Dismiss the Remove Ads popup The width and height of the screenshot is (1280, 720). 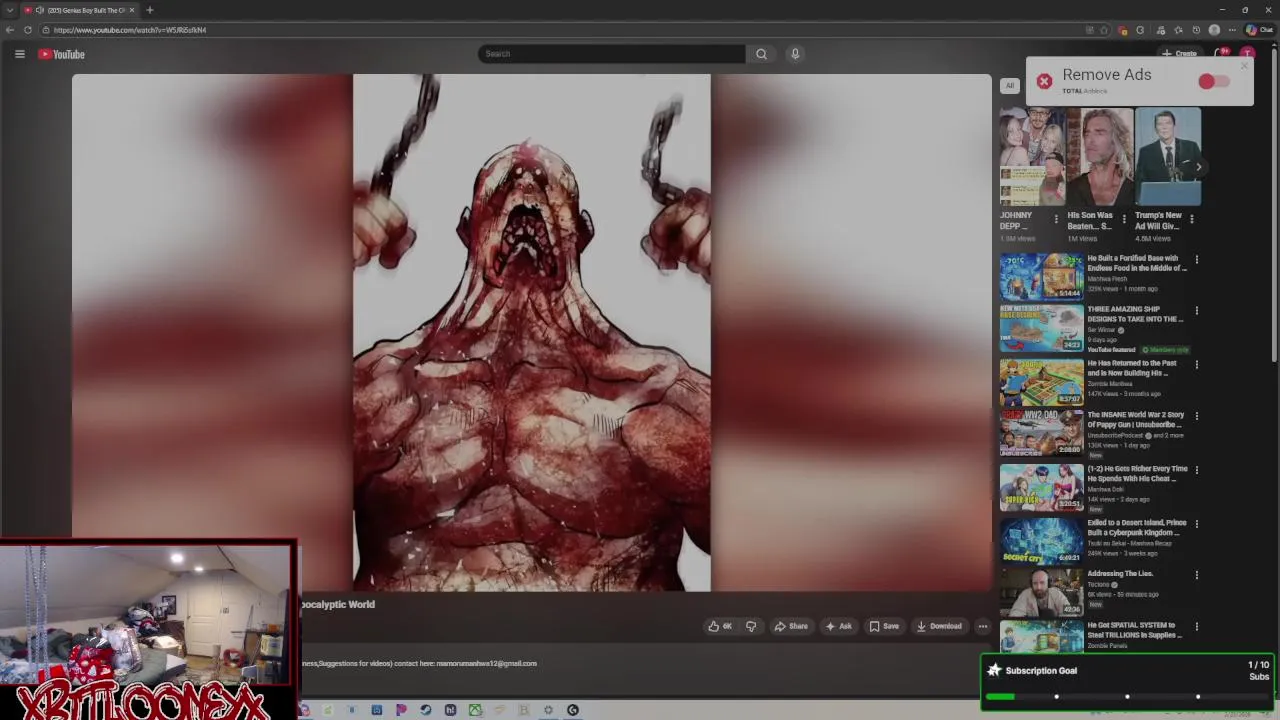[x=1245, y=67]
